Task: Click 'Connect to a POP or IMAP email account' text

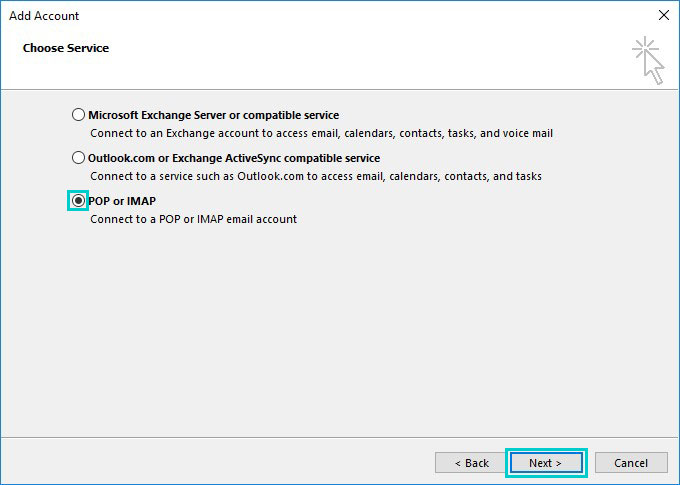Action: 193,219
